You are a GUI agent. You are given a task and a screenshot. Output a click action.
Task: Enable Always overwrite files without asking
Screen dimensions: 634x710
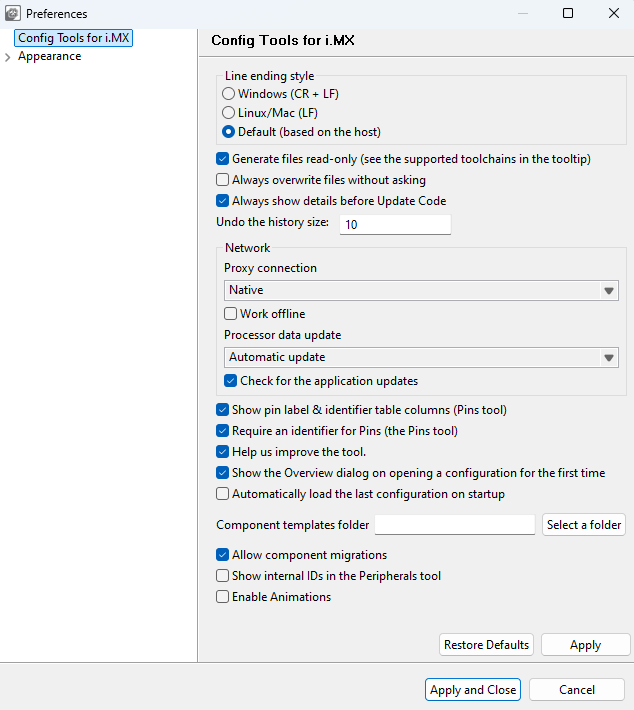click(223, 180)
